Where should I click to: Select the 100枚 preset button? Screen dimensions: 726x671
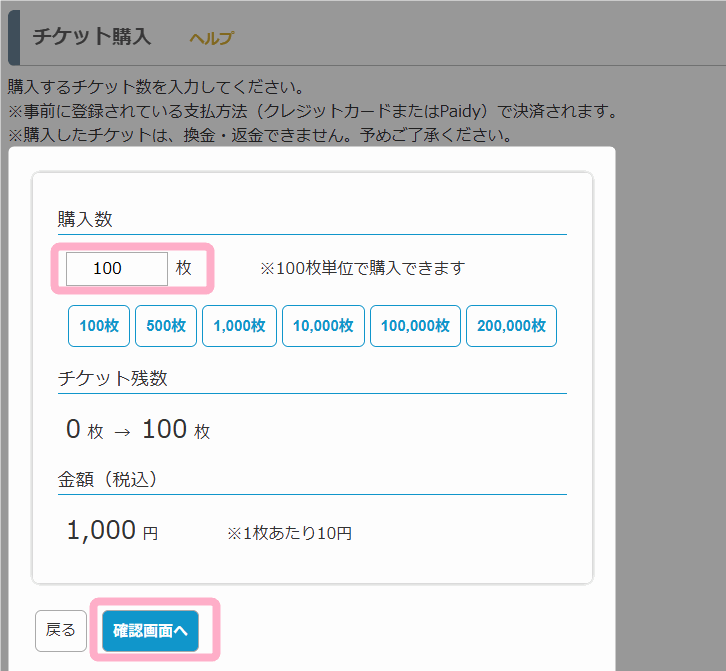coord(99,326)
